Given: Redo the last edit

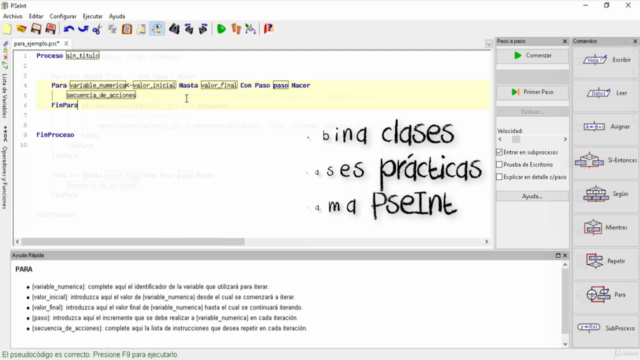Looking at the screenshot, I should (x=83, y=29).
